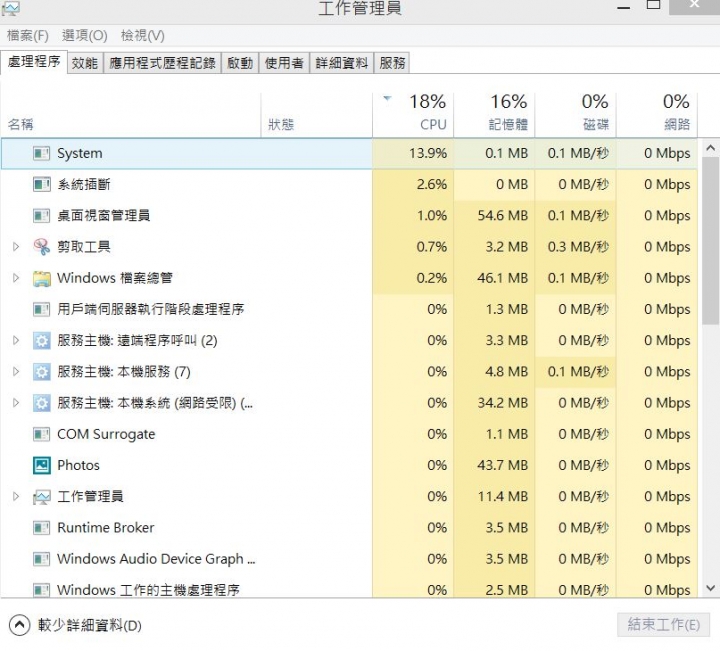Sort by the 狀態 column header
The height and width of the screenshot is (651, 720).
pos(317,115)
